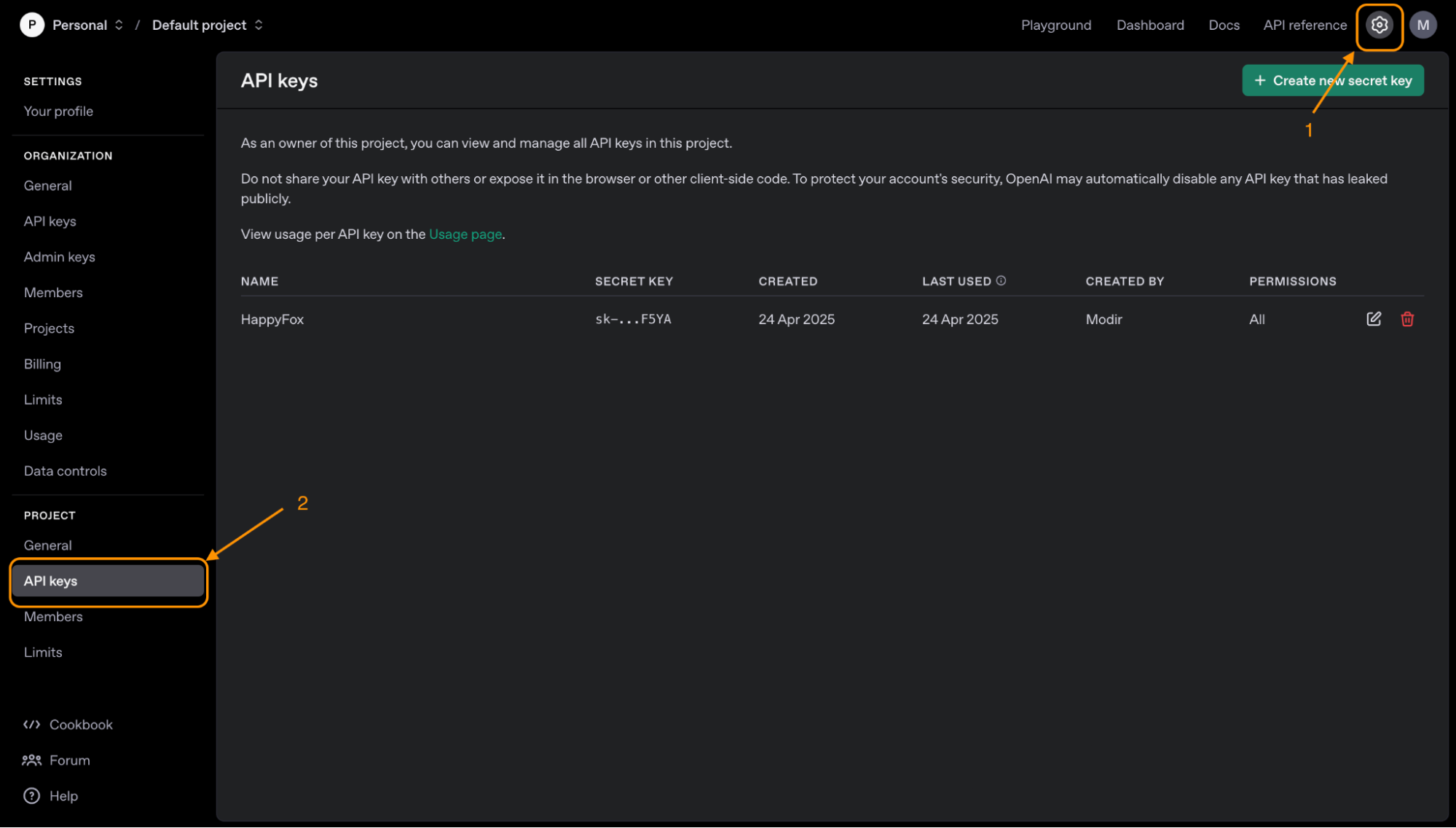Viewport: 1456px width, 828px height.
Task: Open the Usage sidebar page
Action: [43, 435]
